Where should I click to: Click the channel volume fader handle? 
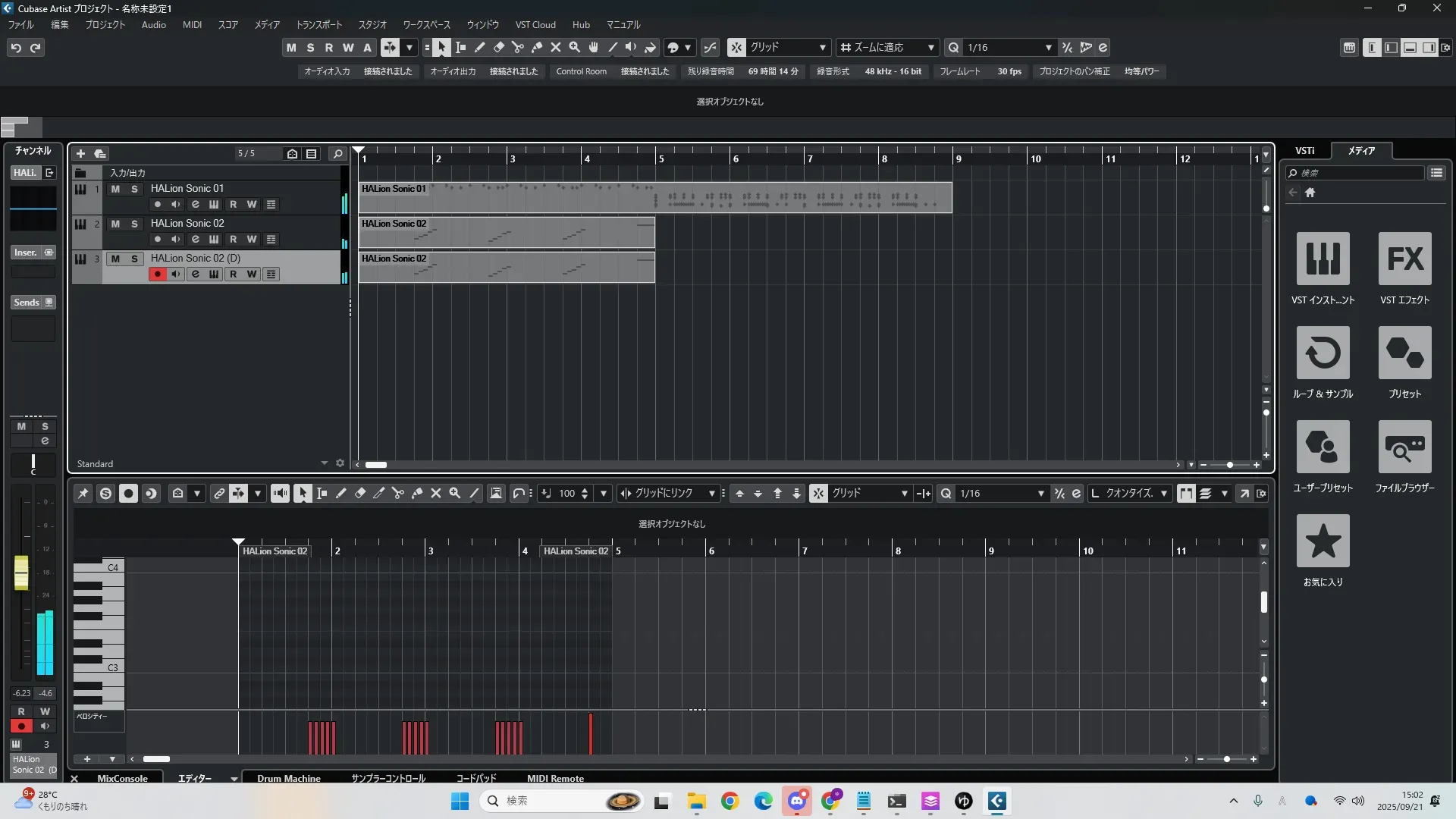pos(21,573)
